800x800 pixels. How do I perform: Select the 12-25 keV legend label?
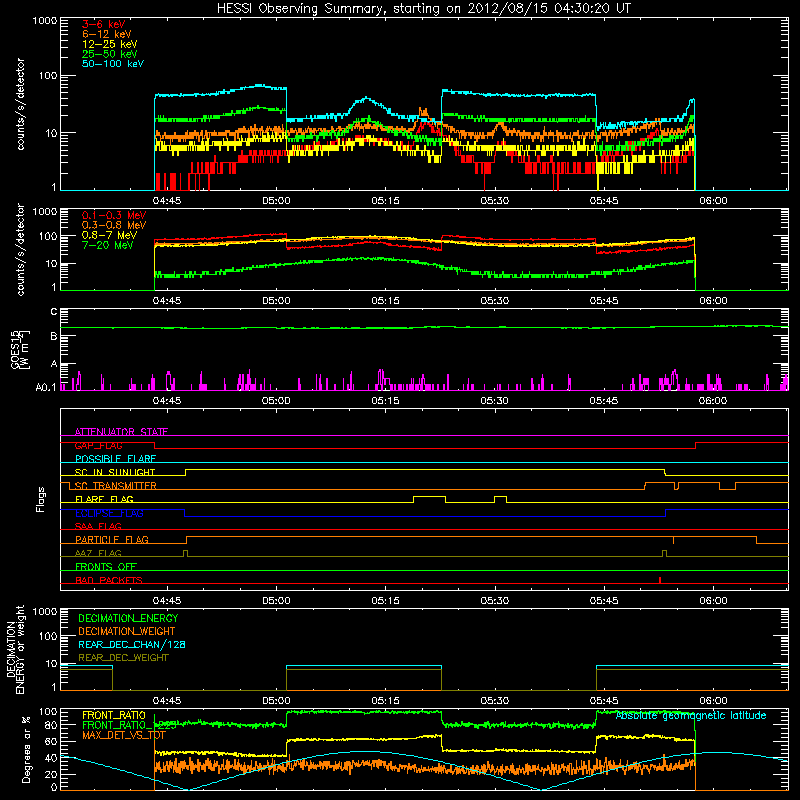(x=110, y=44)
